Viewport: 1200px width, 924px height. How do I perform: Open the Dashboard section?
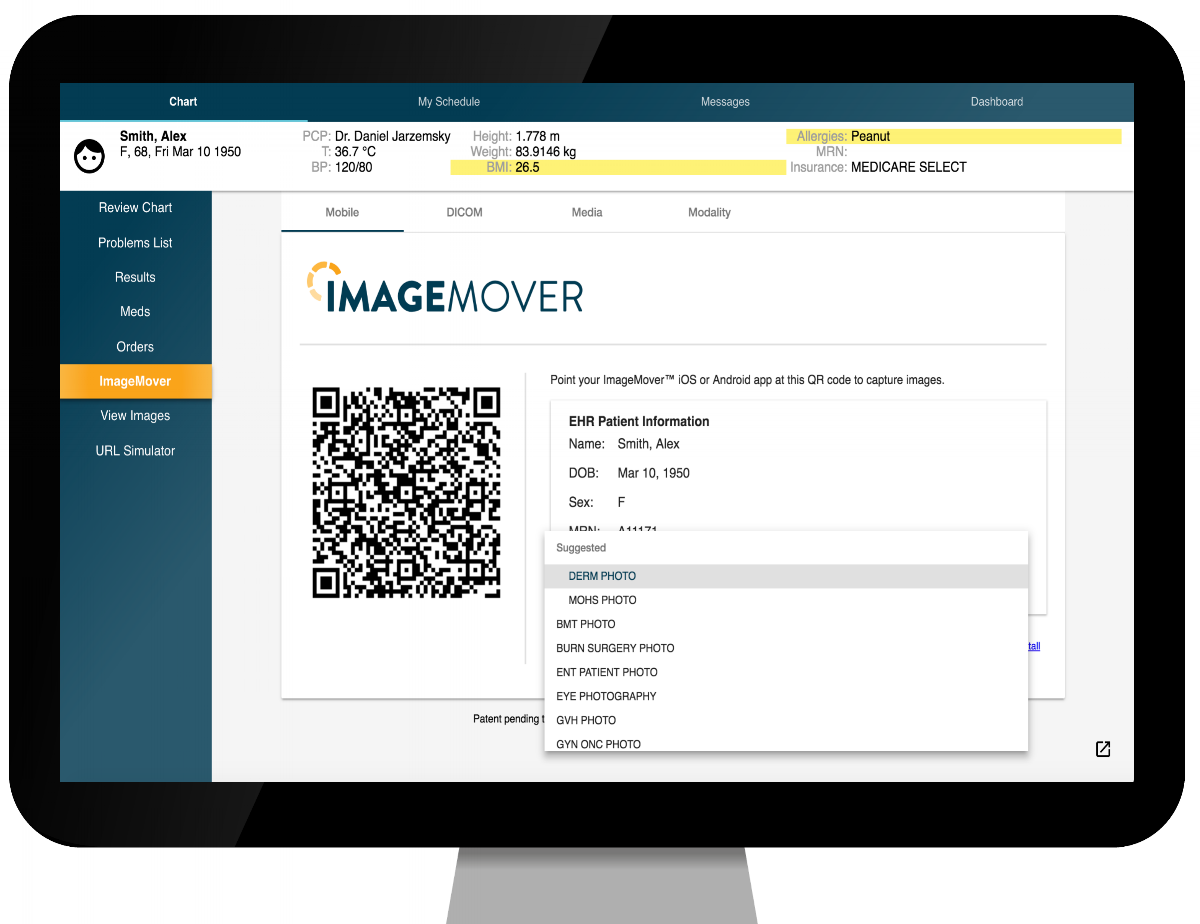pos(996,101)
